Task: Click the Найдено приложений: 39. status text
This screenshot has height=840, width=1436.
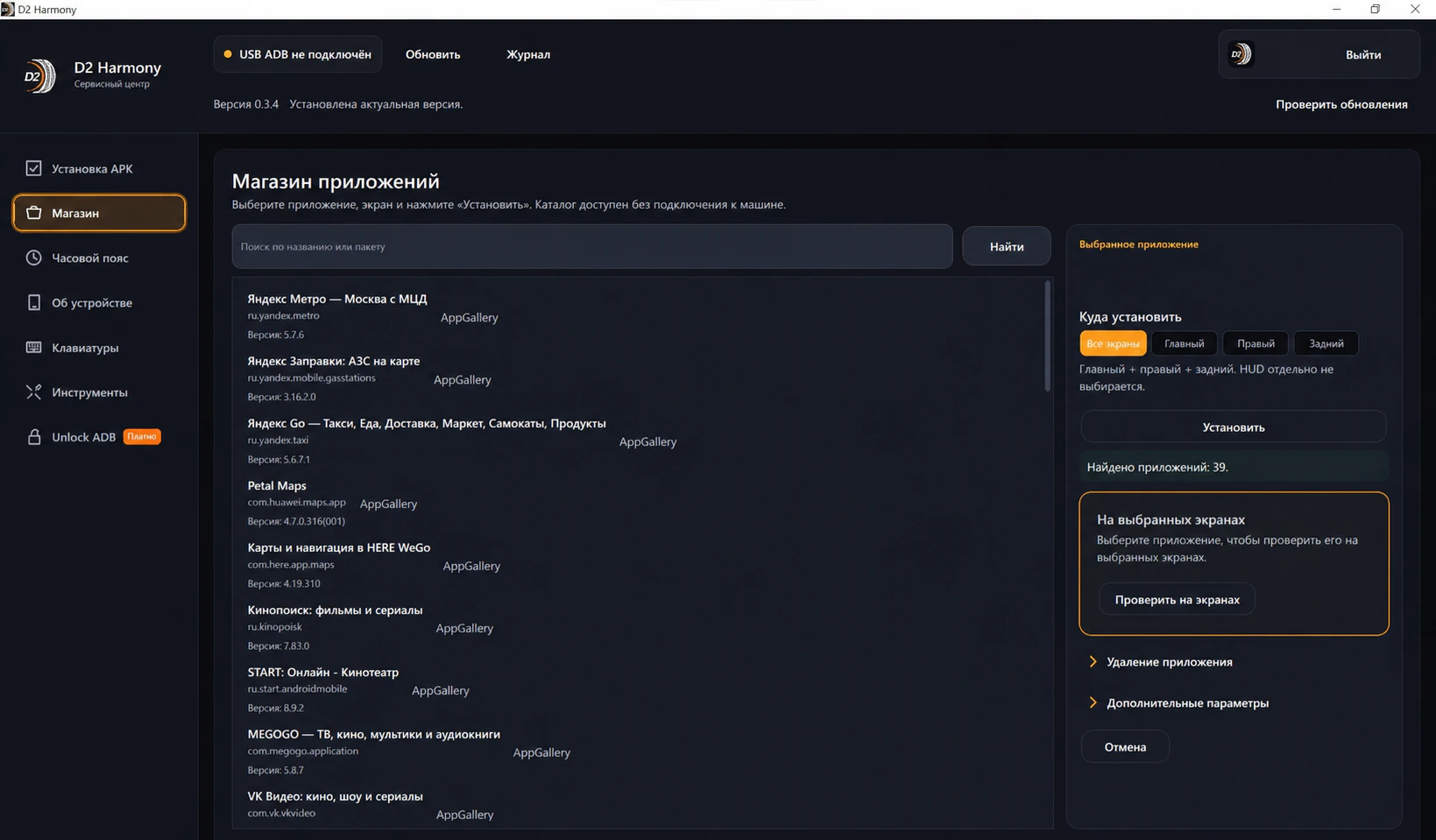Action: pyautogui.click(x=1157, y=467)
